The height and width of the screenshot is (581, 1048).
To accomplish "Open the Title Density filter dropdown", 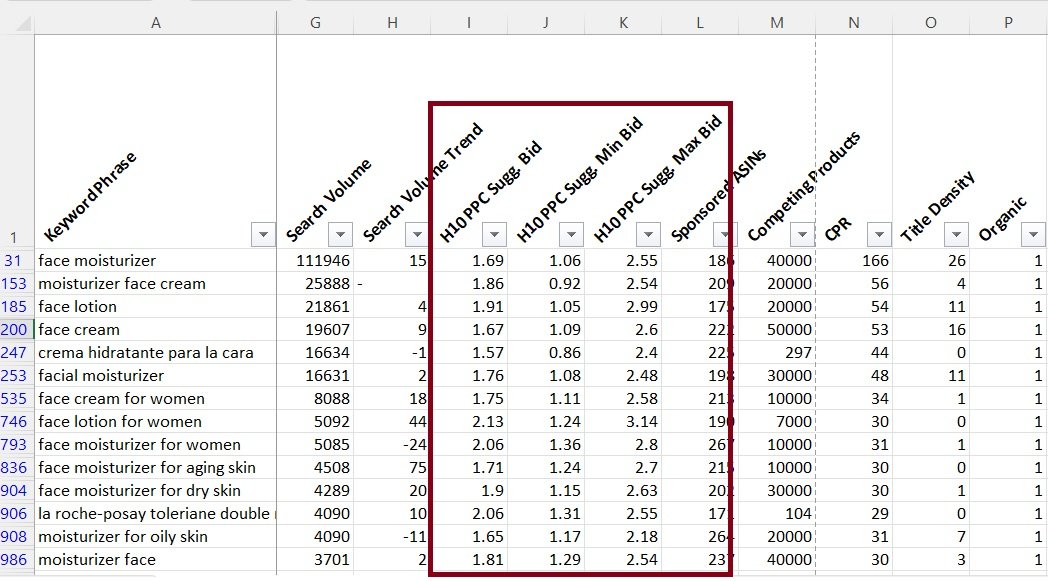I will click(x=956, y=234).
